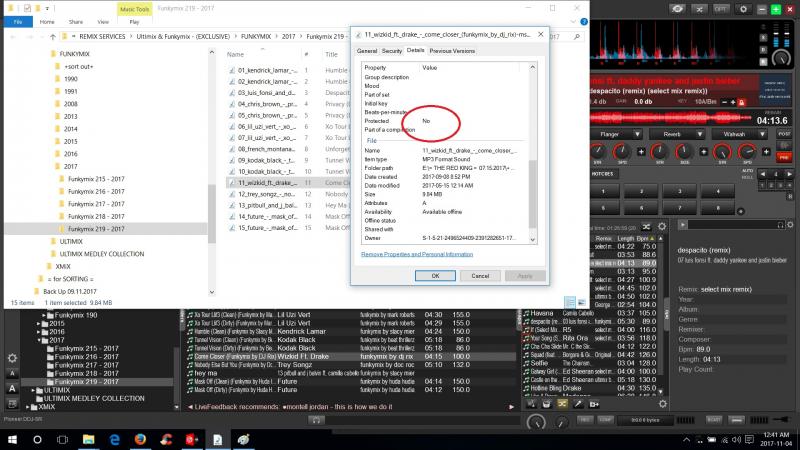Trigger hot cue pad 1

tap(603, 191)
